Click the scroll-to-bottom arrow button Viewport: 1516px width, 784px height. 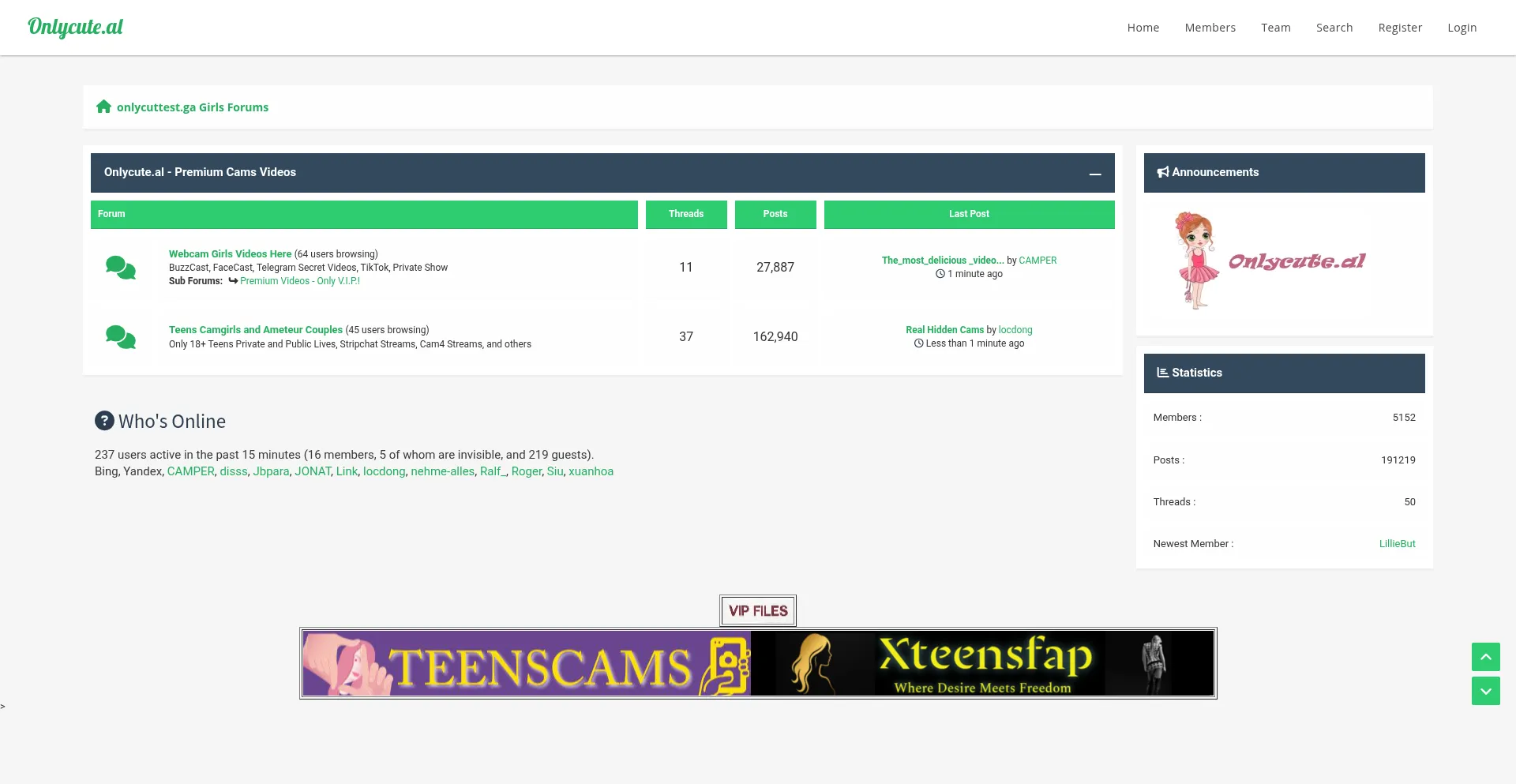click(x=1485, y=691)
